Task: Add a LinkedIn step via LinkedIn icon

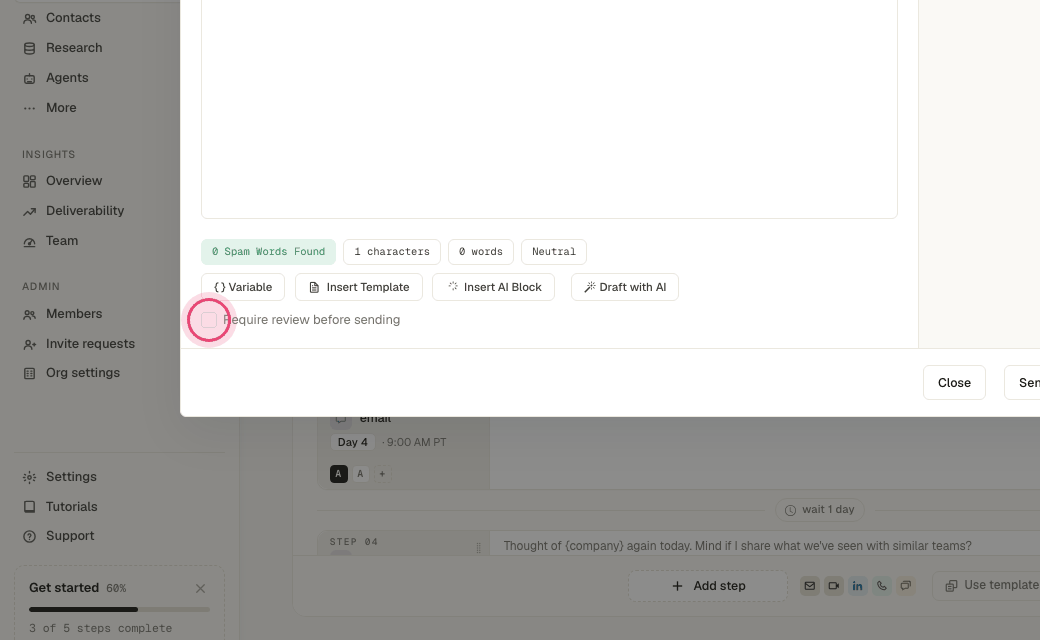Action: 858,586
